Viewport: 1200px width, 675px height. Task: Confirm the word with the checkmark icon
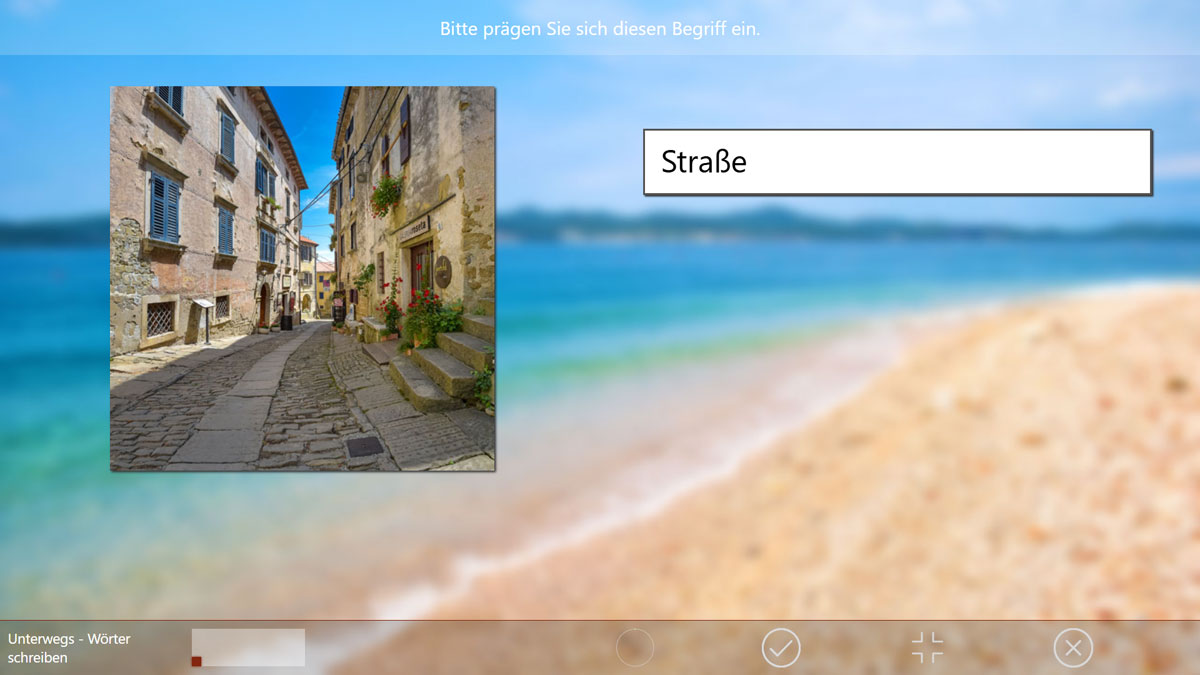pyautogui.click(x=781, y=648)
